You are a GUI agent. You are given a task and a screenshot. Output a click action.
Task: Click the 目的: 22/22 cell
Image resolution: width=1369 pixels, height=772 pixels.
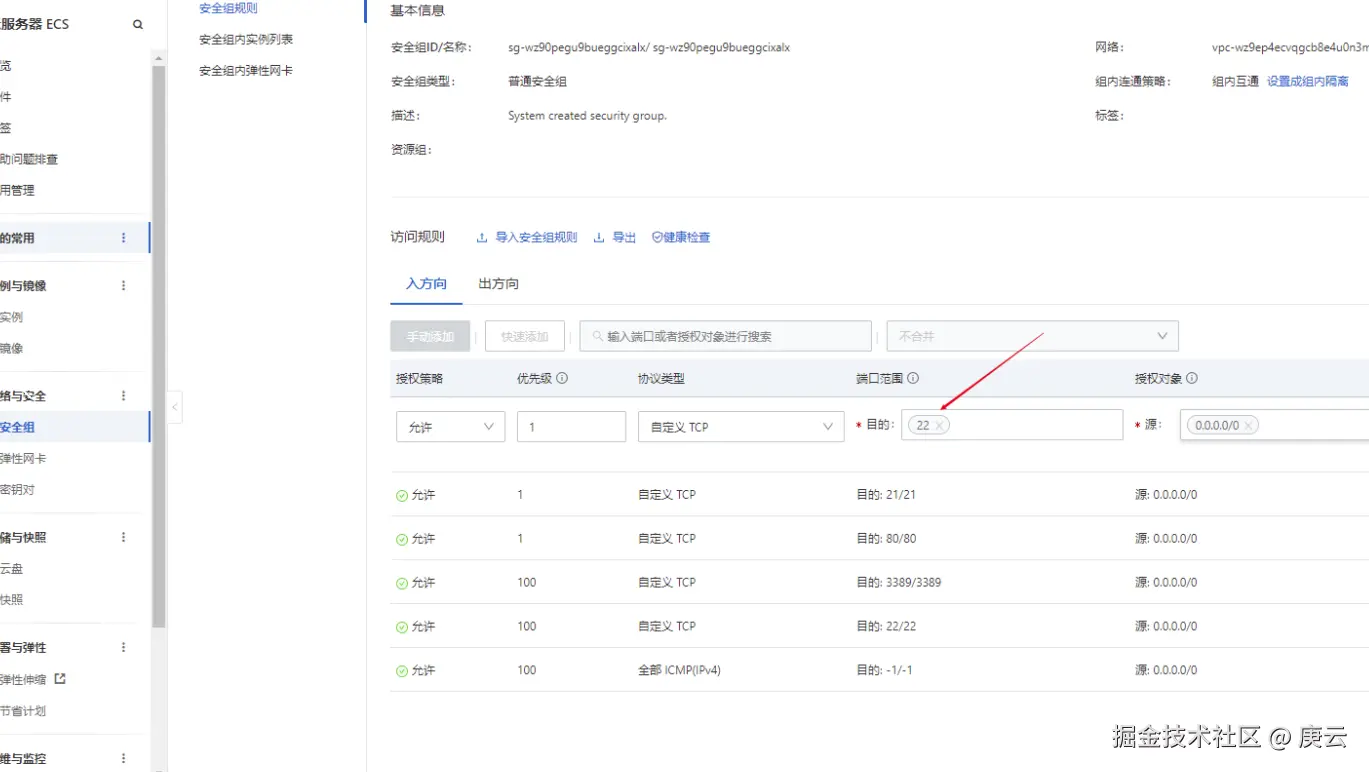(887, 627)
